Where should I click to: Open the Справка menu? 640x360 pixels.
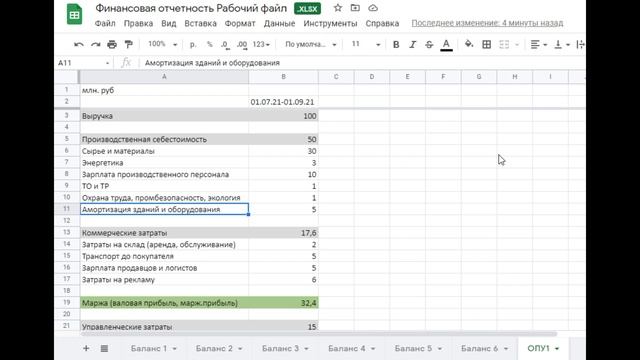pos(382,23)
